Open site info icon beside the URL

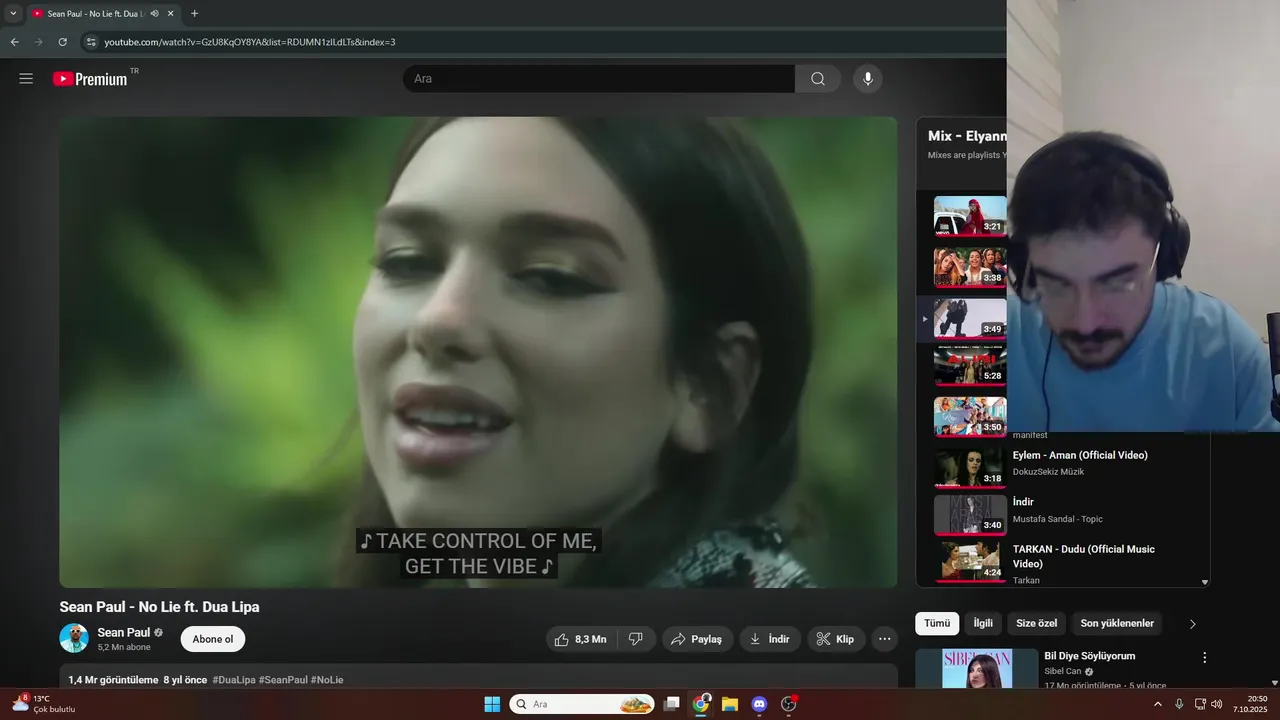[x=90, y=42]
